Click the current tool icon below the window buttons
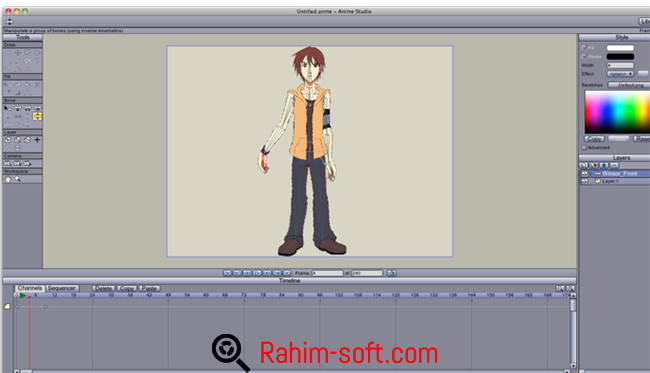 10,22
